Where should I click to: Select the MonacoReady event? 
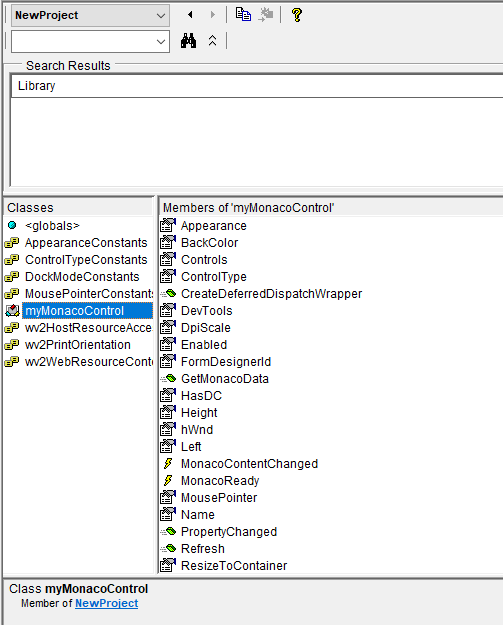220,481
